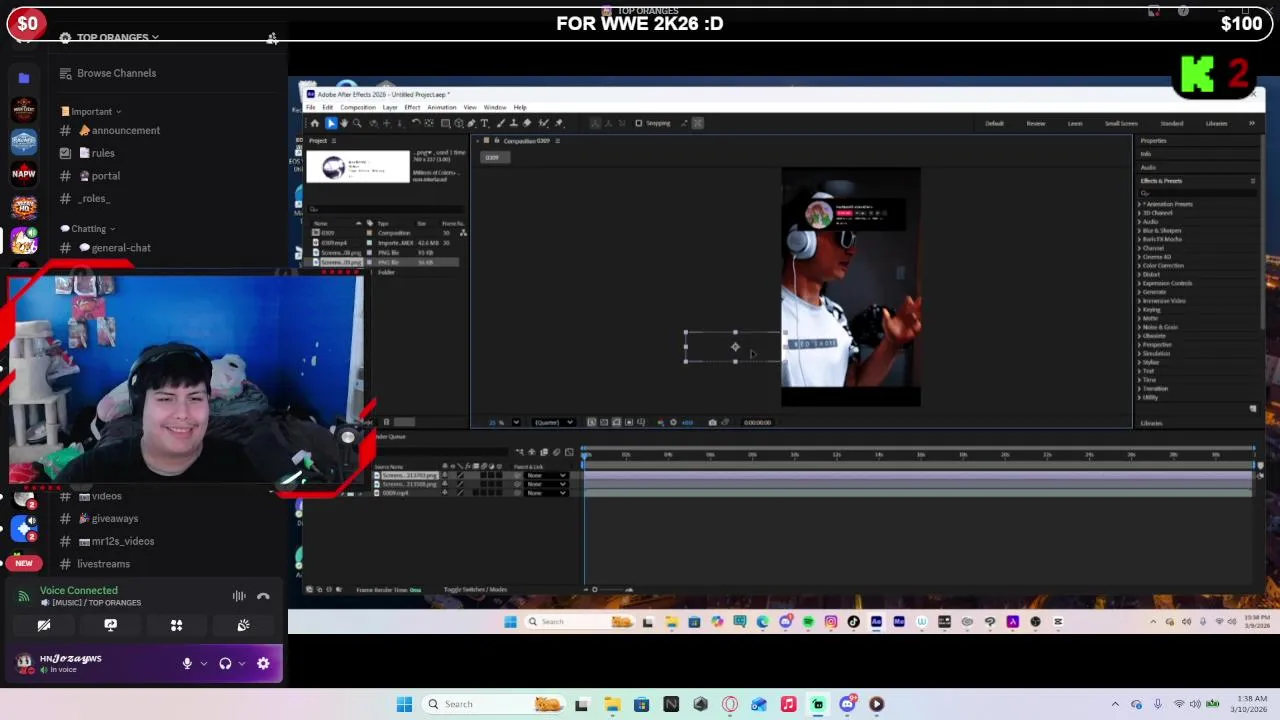Click the Effects & Presets search field

(x=1197, y=193)
